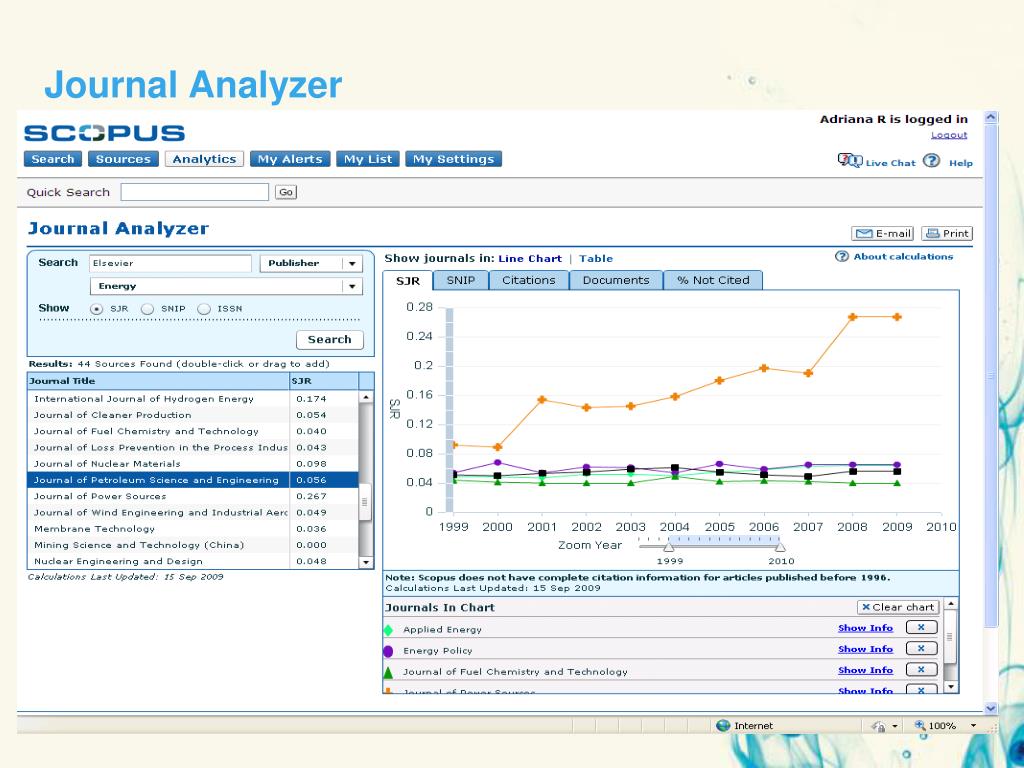Open the My Settings navigation tab
Viewport: 1024px width, 768px height.
tap(453, 159)
